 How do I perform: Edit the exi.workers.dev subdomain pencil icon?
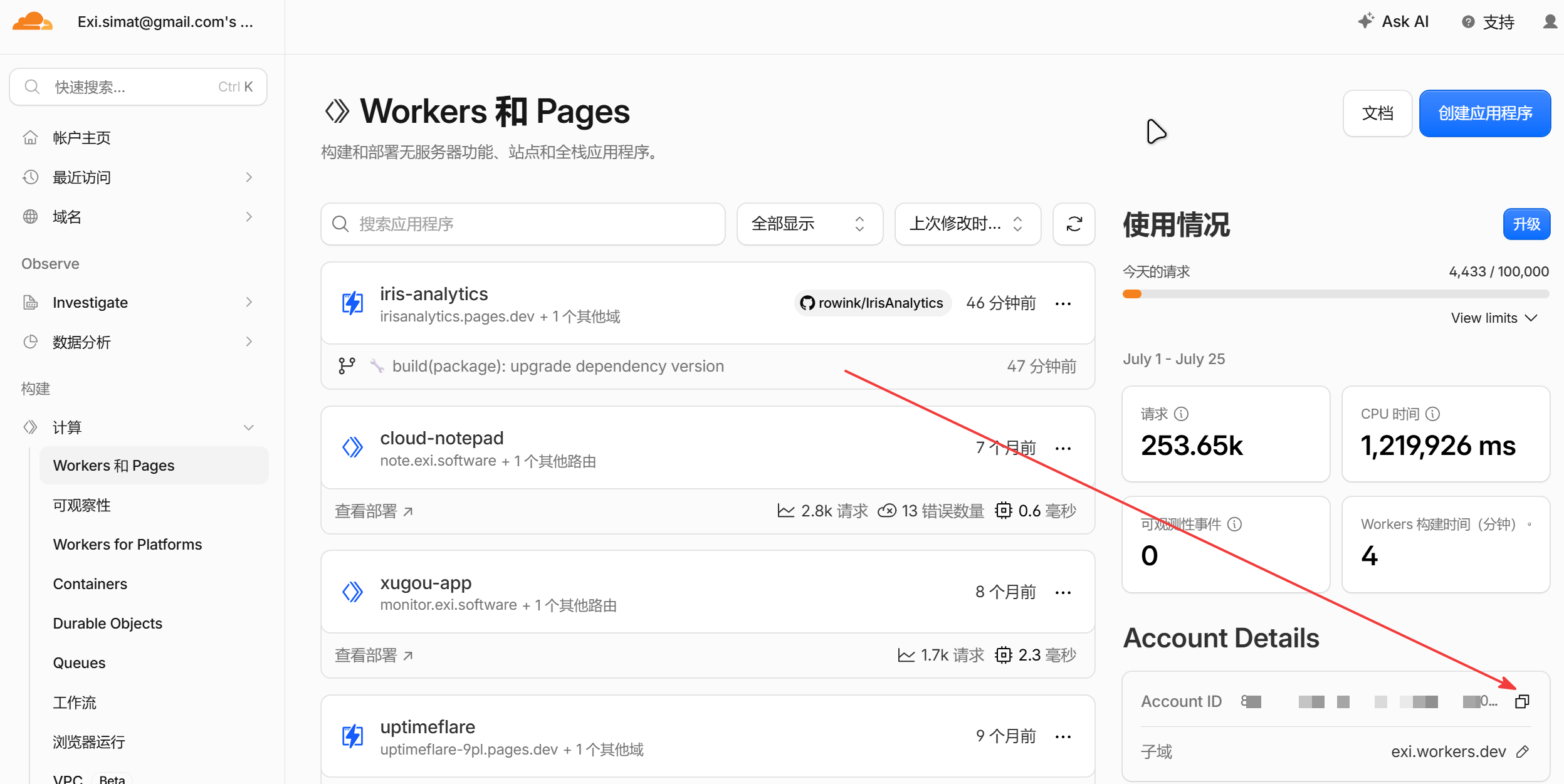(x=1523, y=751)
